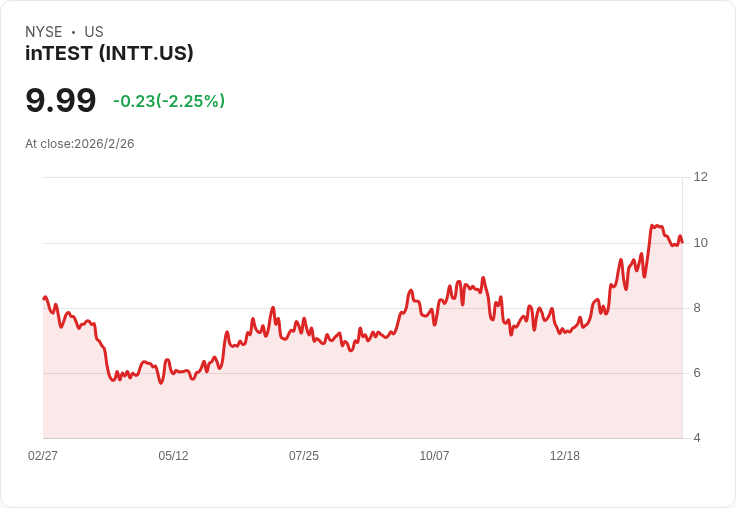Click the 10 price axis label

pos(700,243)
